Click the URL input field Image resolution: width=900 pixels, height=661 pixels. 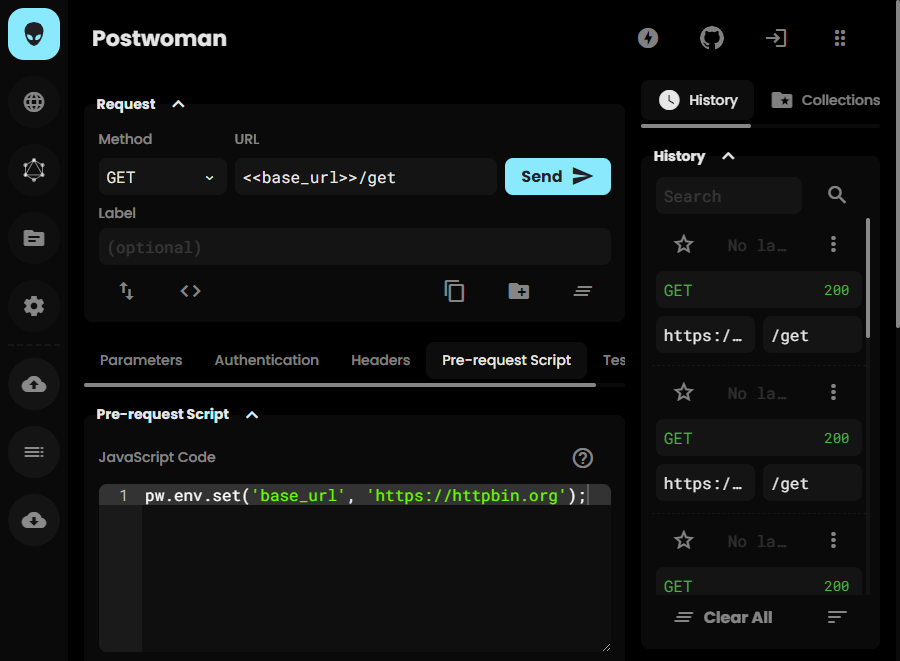click(366, 177)
